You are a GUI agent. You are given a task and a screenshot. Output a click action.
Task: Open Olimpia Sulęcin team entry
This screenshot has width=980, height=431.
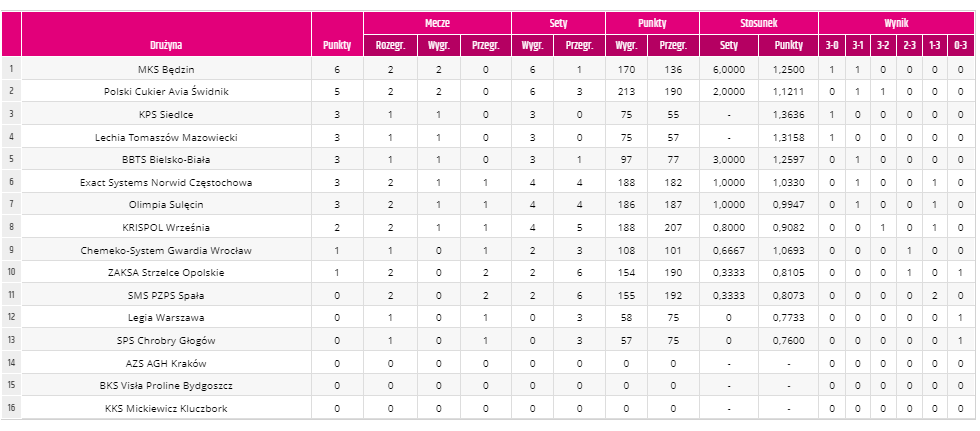pos(166,204)
